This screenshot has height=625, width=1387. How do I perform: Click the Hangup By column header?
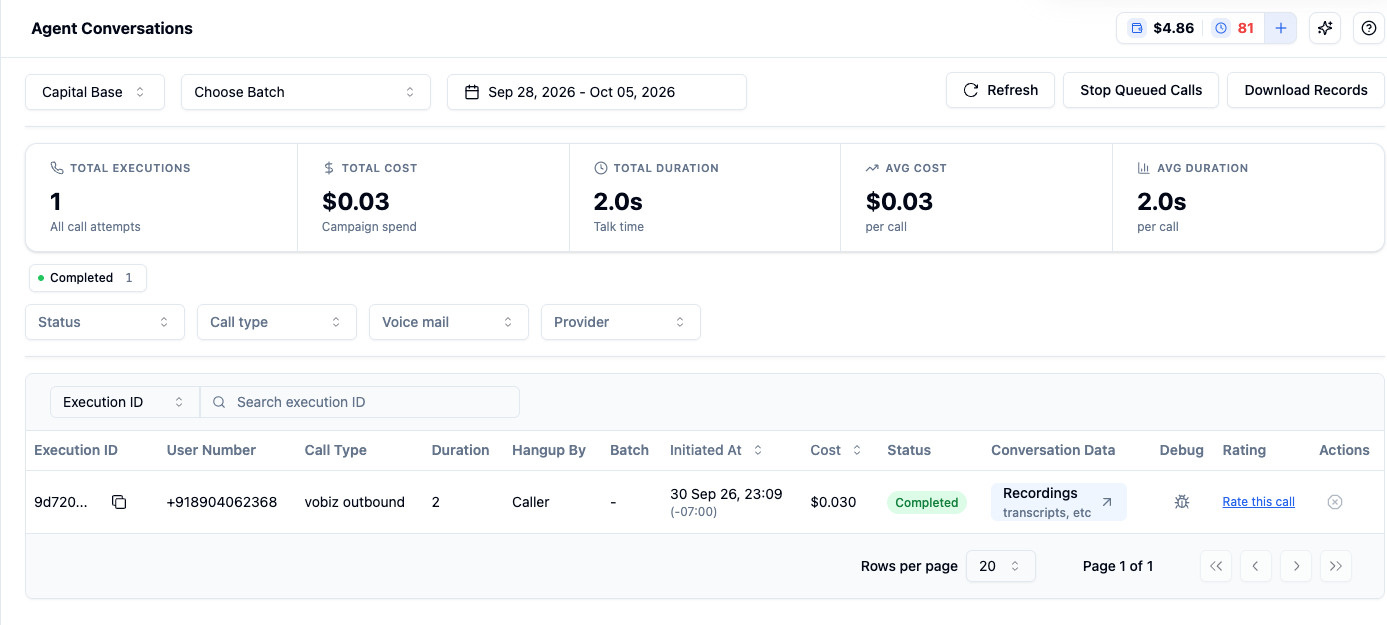(x=549, y=450)
